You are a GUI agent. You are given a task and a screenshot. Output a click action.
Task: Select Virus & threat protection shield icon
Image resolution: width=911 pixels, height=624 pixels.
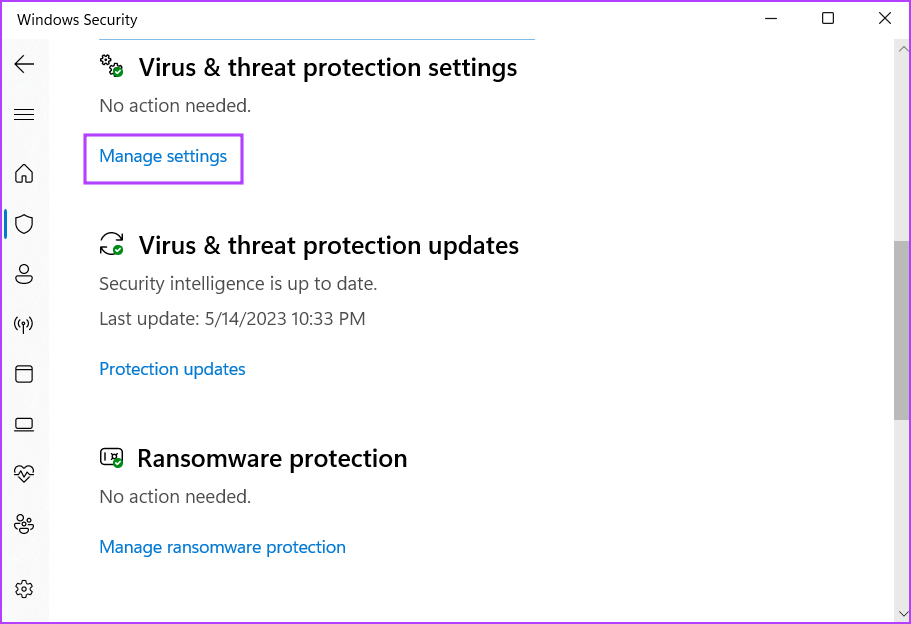[24, 224]
